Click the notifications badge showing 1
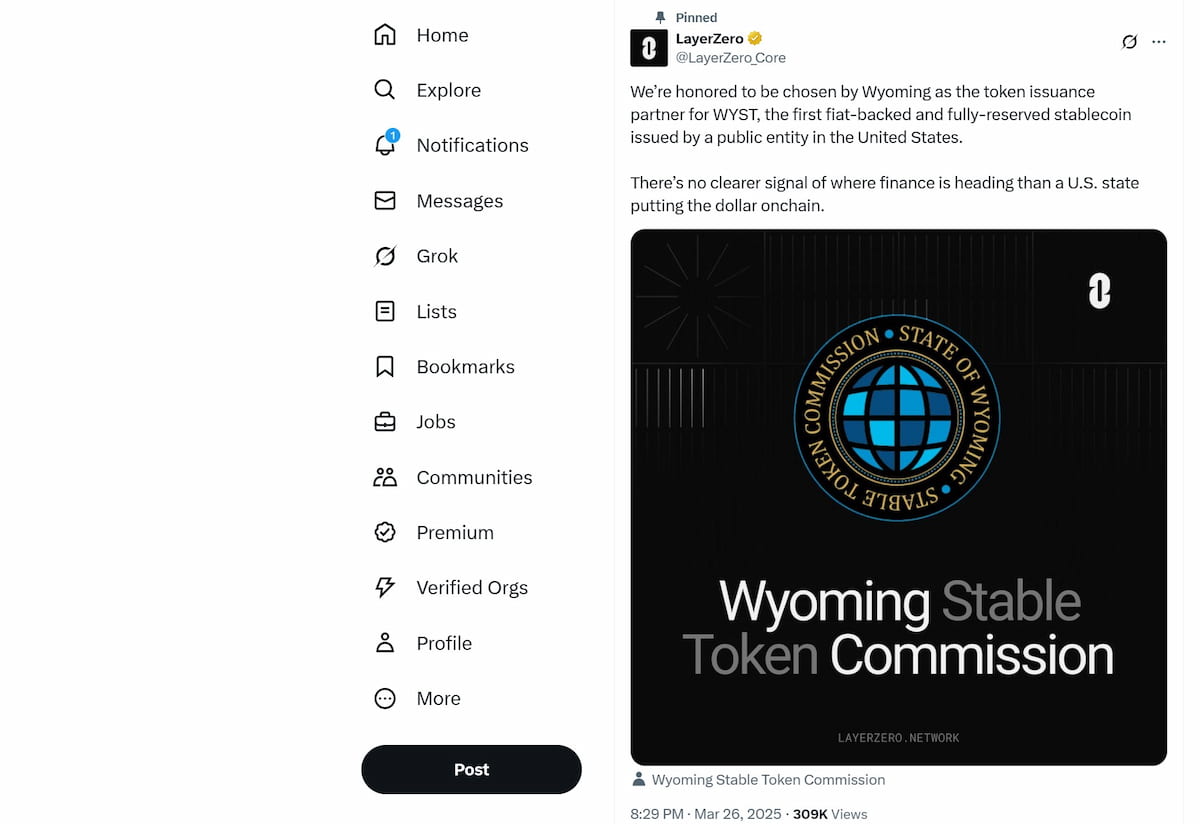The width and height of the screenshot is (1200, 824). (x=393, y=133)
